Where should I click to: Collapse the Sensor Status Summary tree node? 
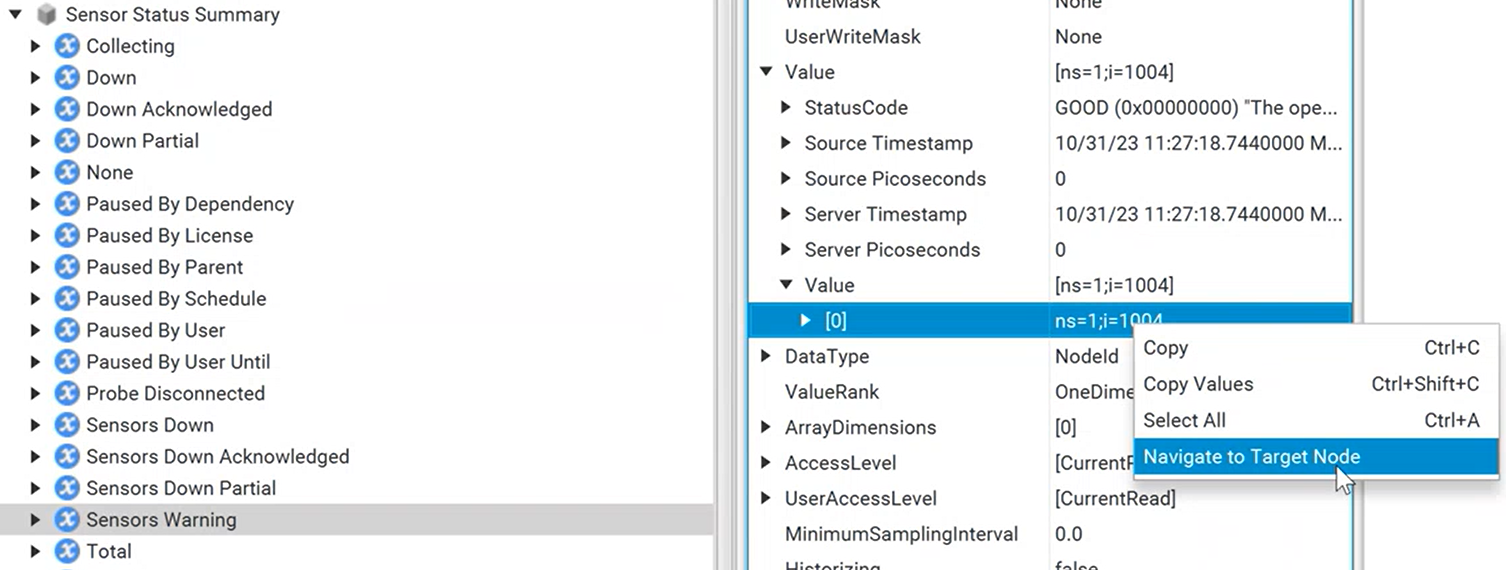coord(15,15)
